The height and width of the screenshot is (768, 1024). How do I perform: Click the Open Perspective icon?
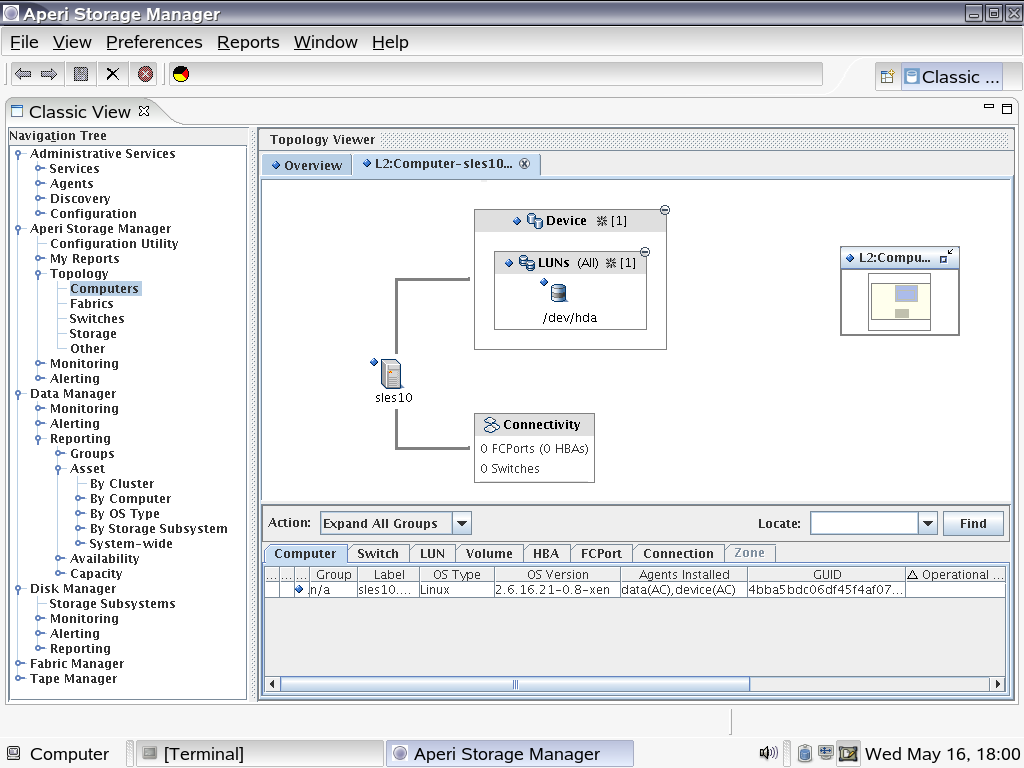click(887, 77)
